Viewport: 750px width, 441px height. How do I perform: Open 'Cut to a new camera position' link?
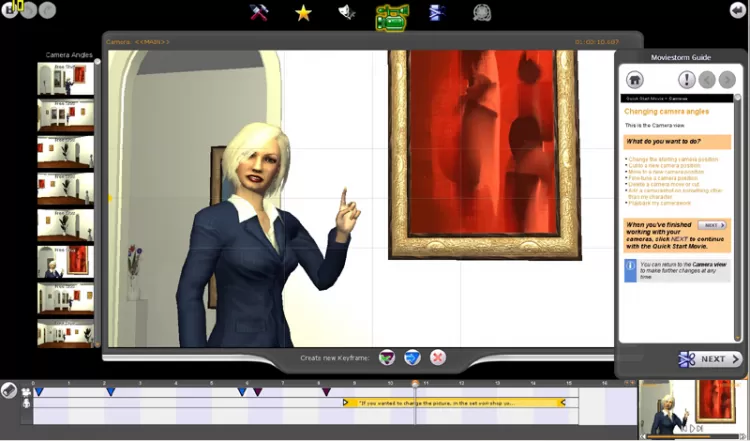[664, 165]
